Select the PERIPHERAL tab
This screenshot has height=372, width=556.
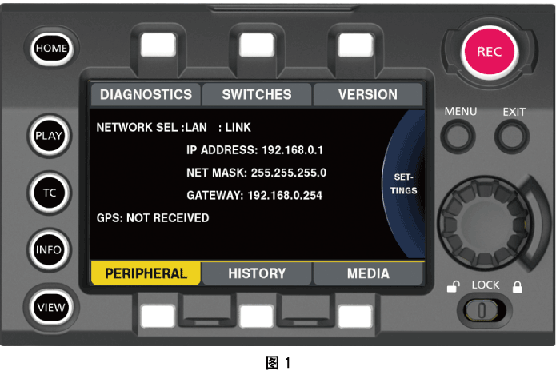pyautogui.click(x=146, y=273)
